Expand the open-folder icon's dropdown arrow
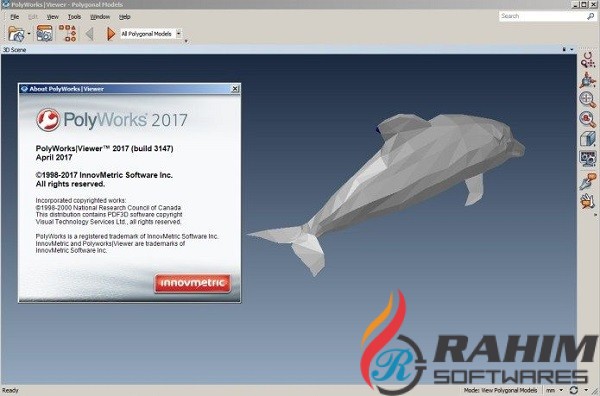This screenshot has width=600, height=396. [29, 34]
